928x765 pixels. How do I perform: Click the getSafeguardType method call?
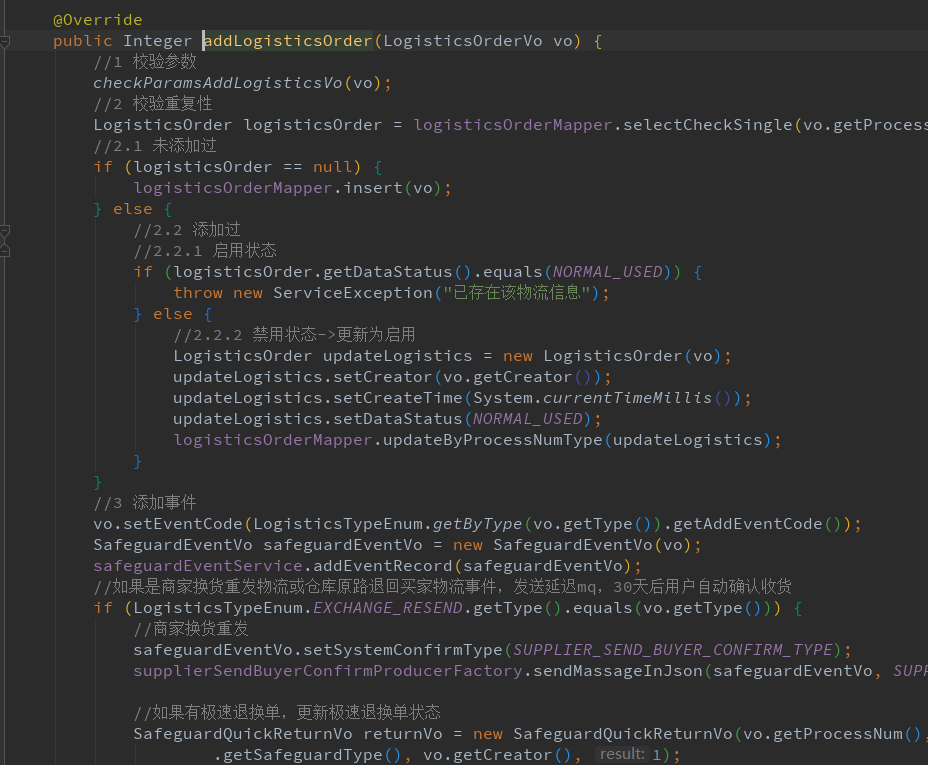(x=303, y=755)
